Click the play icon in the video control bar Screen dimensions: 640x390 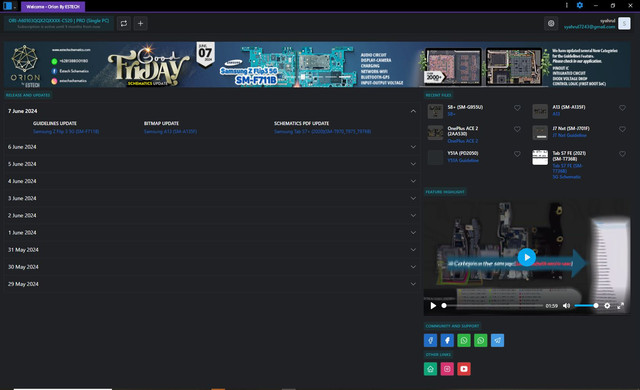click(433, 306)
